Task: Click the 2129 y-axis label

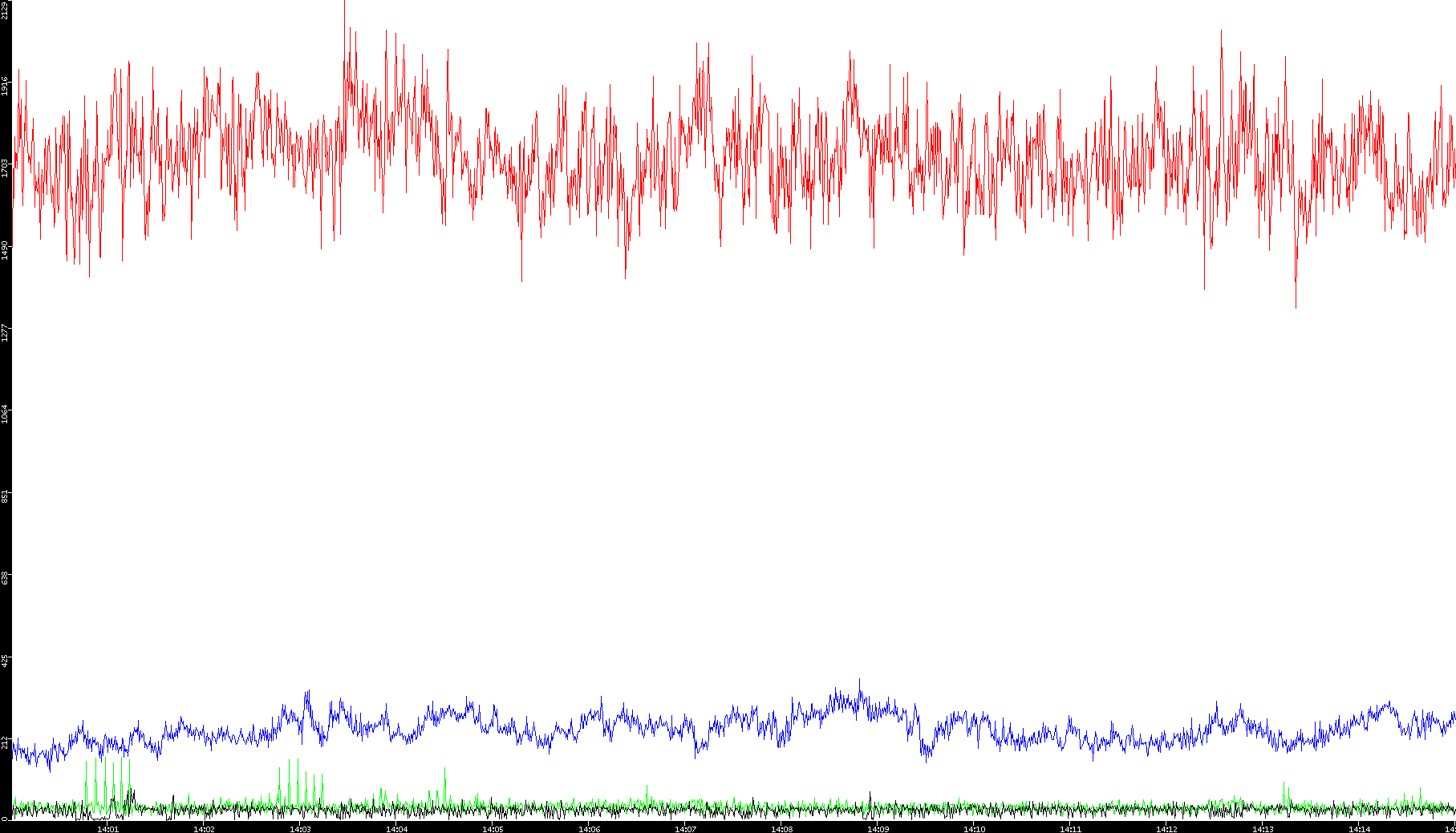Action: click(5, 10)
